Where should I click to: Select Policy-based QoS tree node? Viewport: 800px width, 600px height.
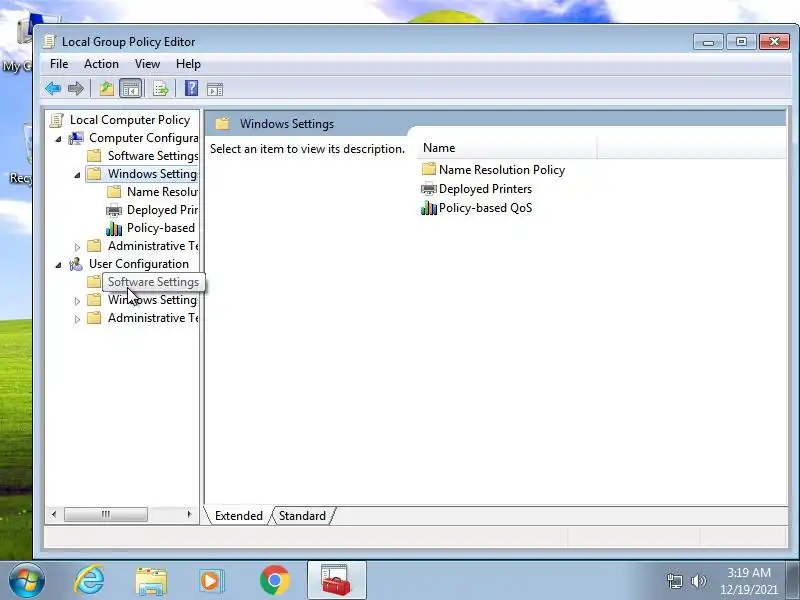[161, 228]
